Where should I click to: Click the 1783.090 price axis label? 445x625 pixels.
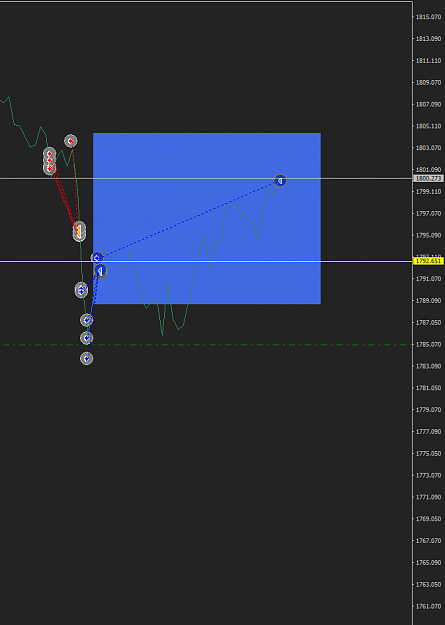click(429, 366)
